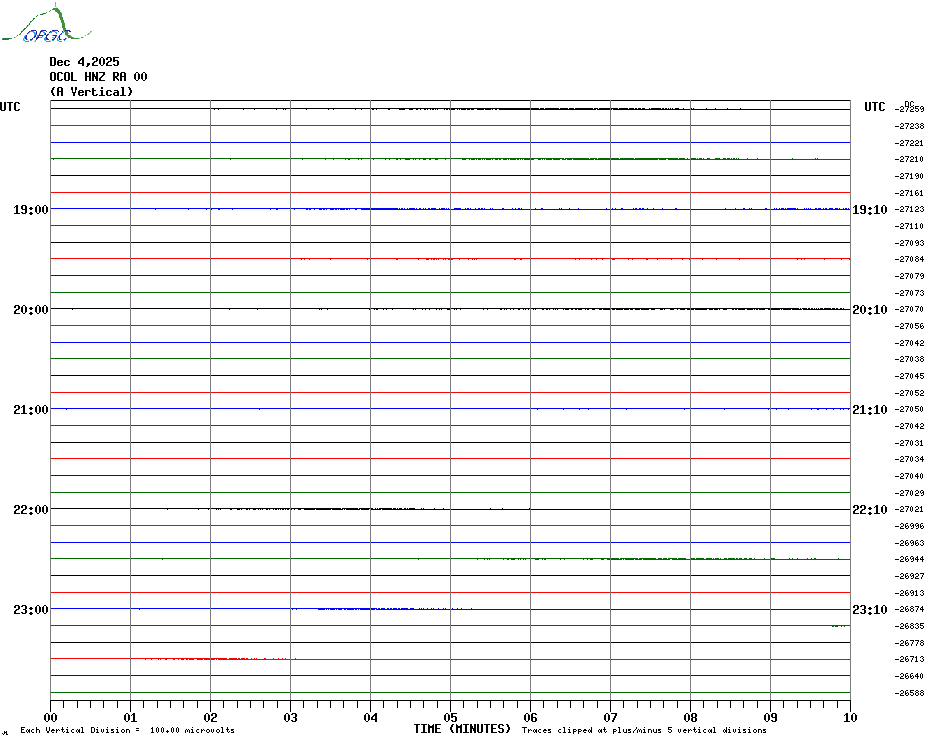The height and width of the screenshot is (744, 930).
Task: Click the 'Traces clipped' footer note
Action: [644, 730]
